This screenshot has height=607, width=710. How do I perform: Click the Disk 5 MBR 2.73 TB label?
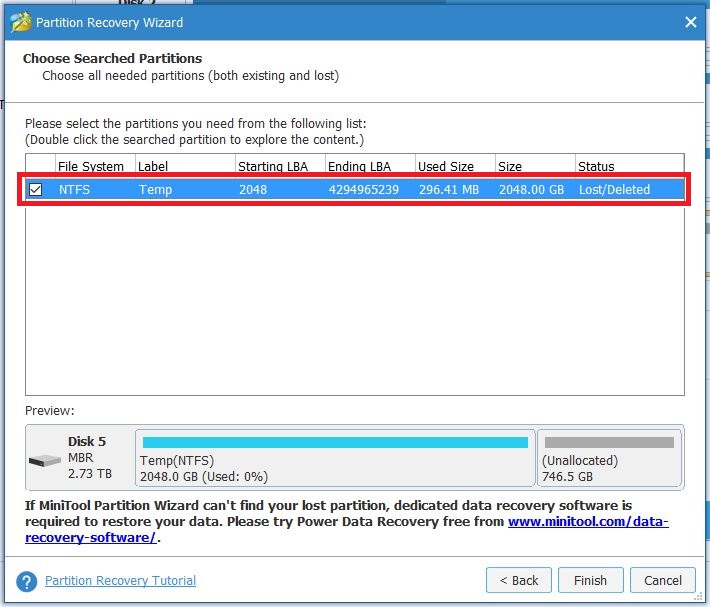(89, 457)
